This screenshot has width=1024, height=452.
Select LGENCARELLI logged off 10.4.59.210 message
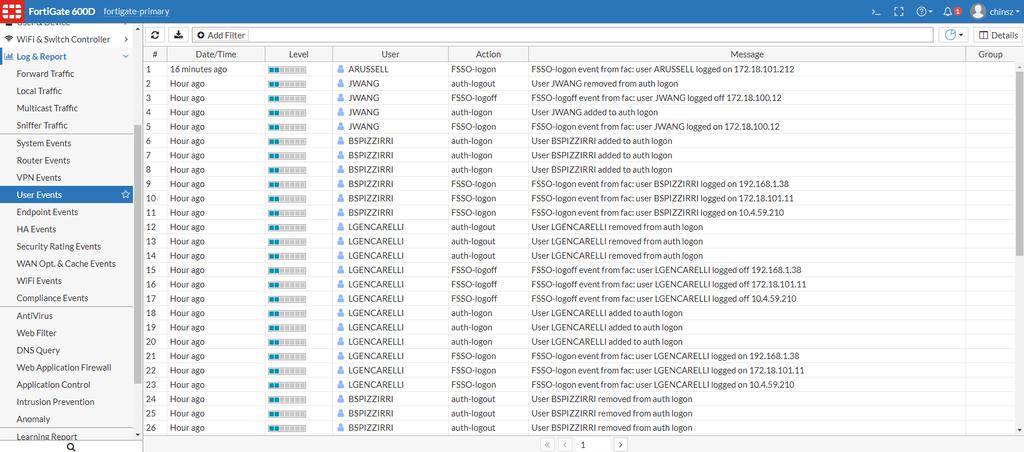(664, 299)
